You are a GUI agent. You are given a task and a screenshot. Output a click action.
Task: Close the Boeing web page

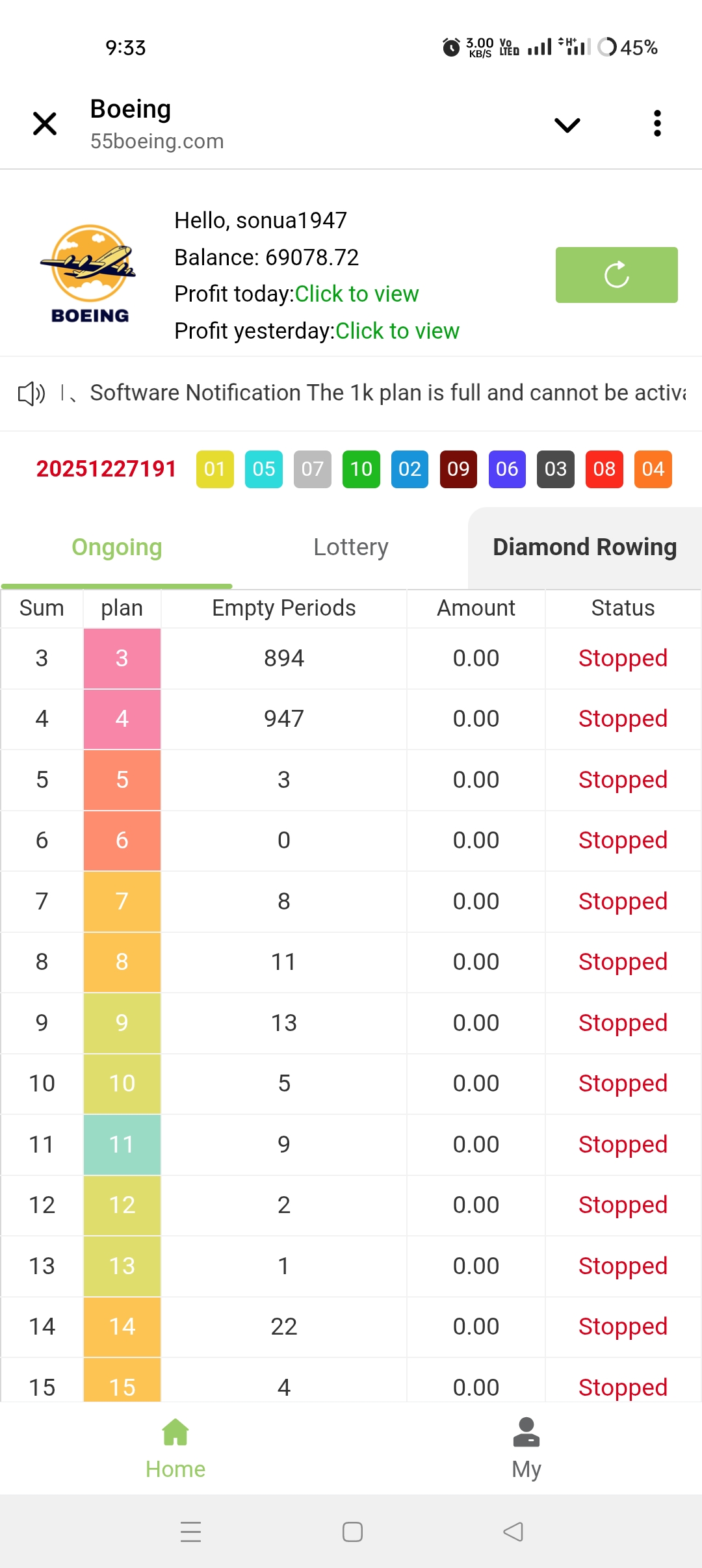(45, 124)
